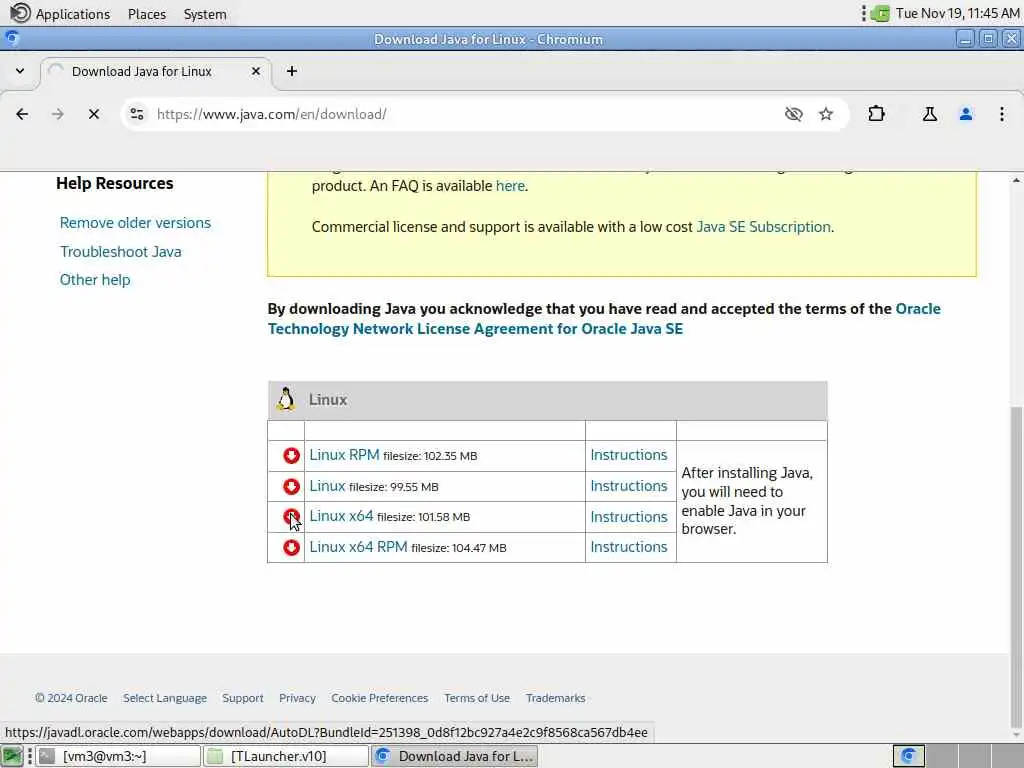Open Java SE Subscription link

(763, 227)
